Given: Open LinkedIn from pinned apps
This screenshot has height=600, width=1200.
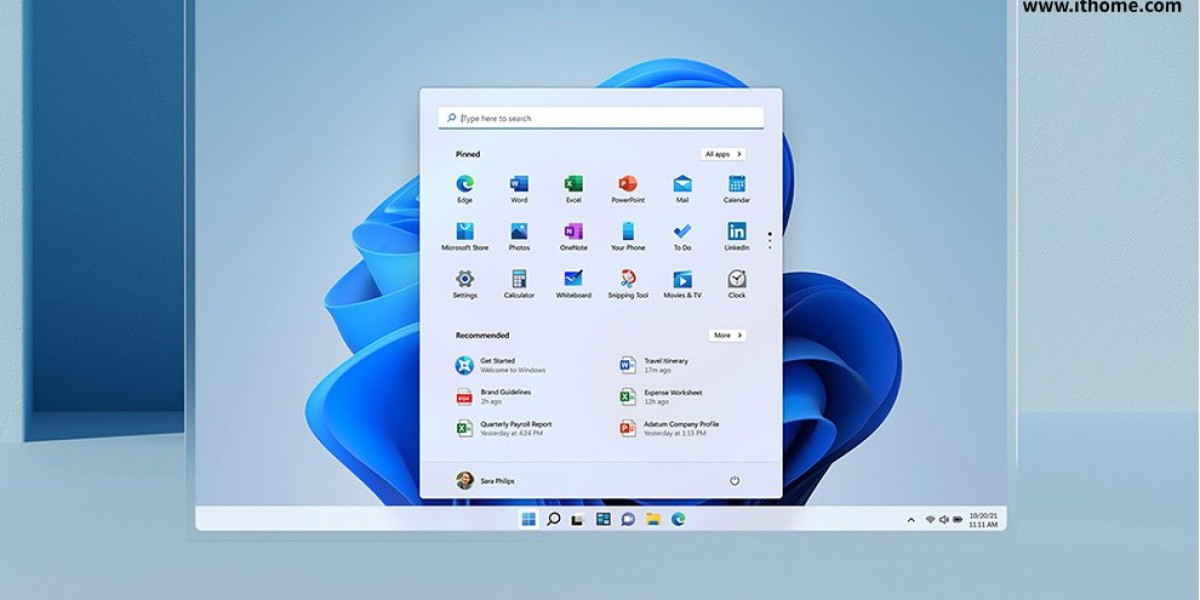Looking at the screenshot, I should [737, 233].
